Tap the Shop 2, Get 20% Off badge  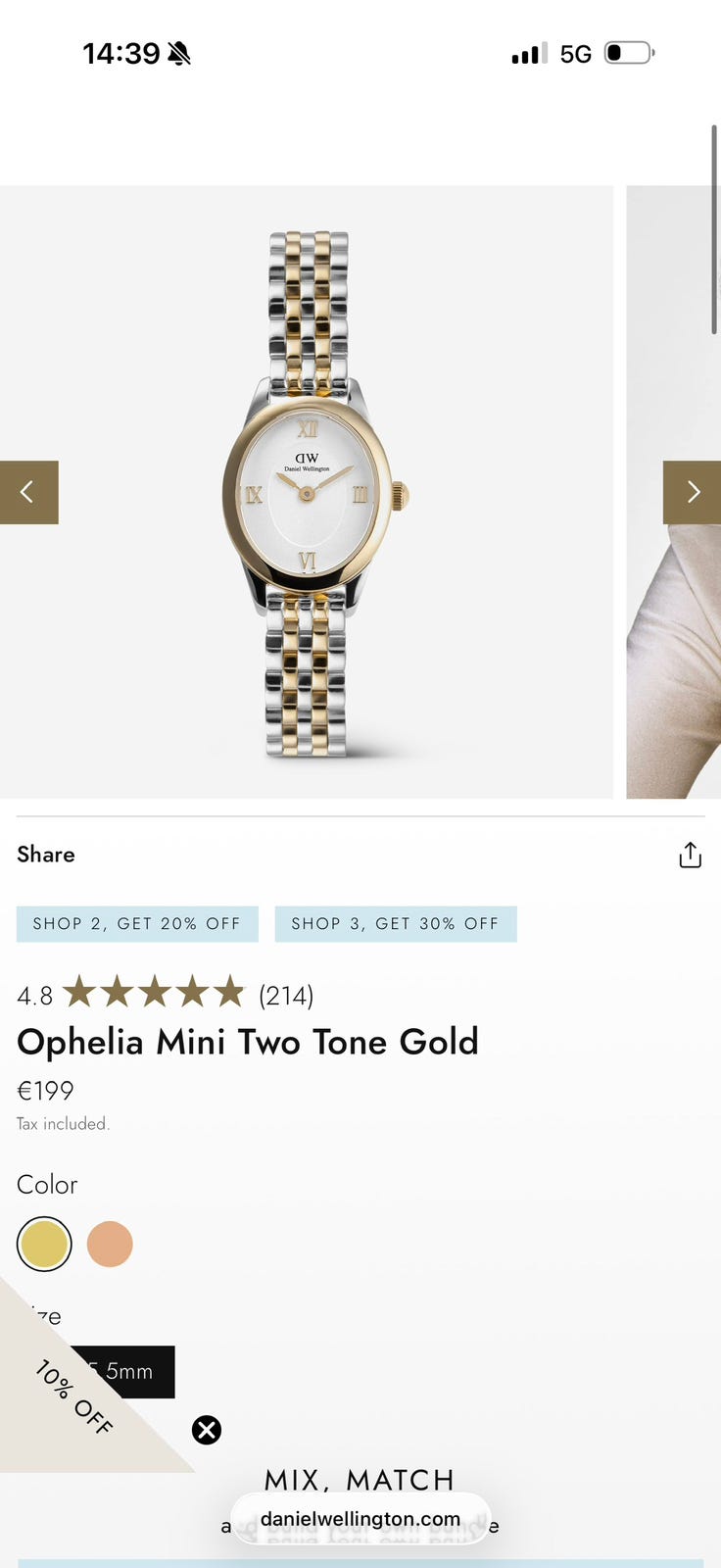pyautogui.click(x=137, y=924)
